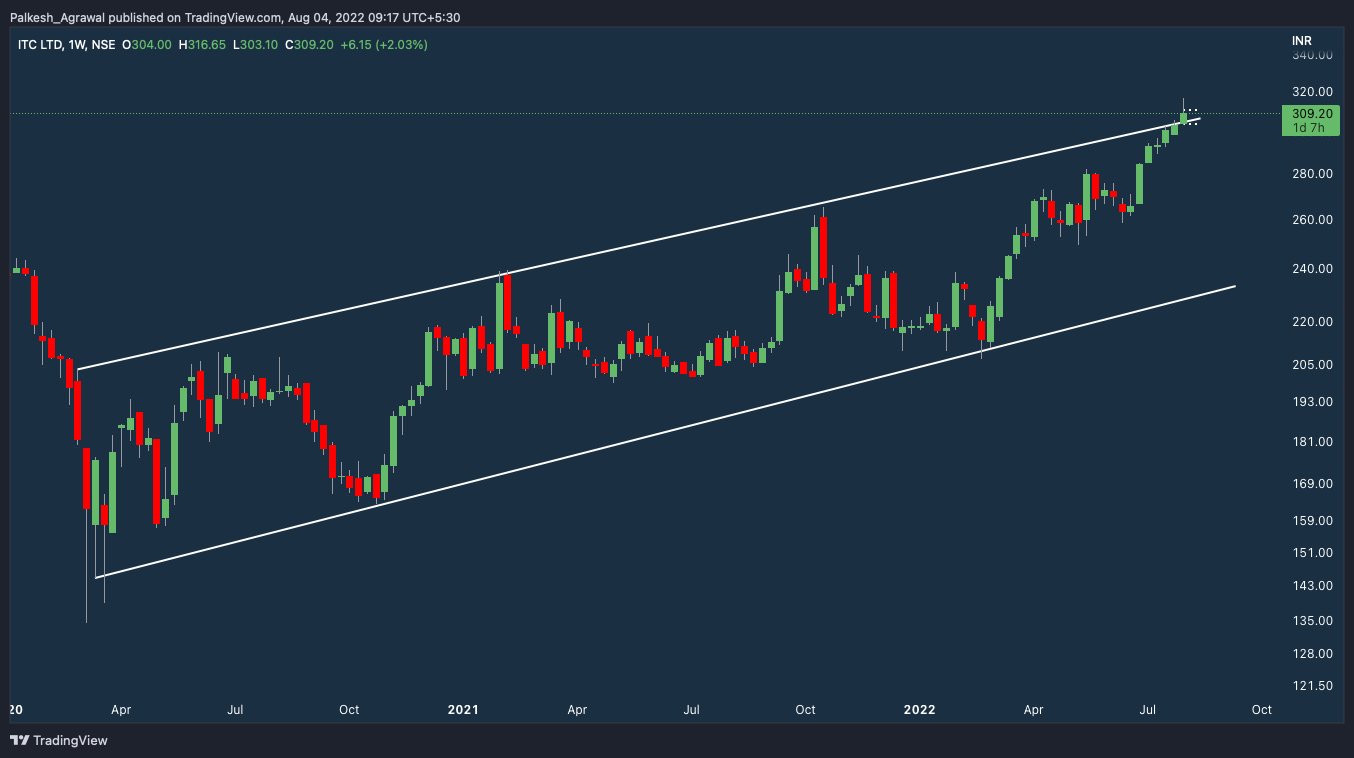This screenshot has height=758, width=1354.
Task: Click the 143.00 price axis label
Action: click(x=1312, y=586)
